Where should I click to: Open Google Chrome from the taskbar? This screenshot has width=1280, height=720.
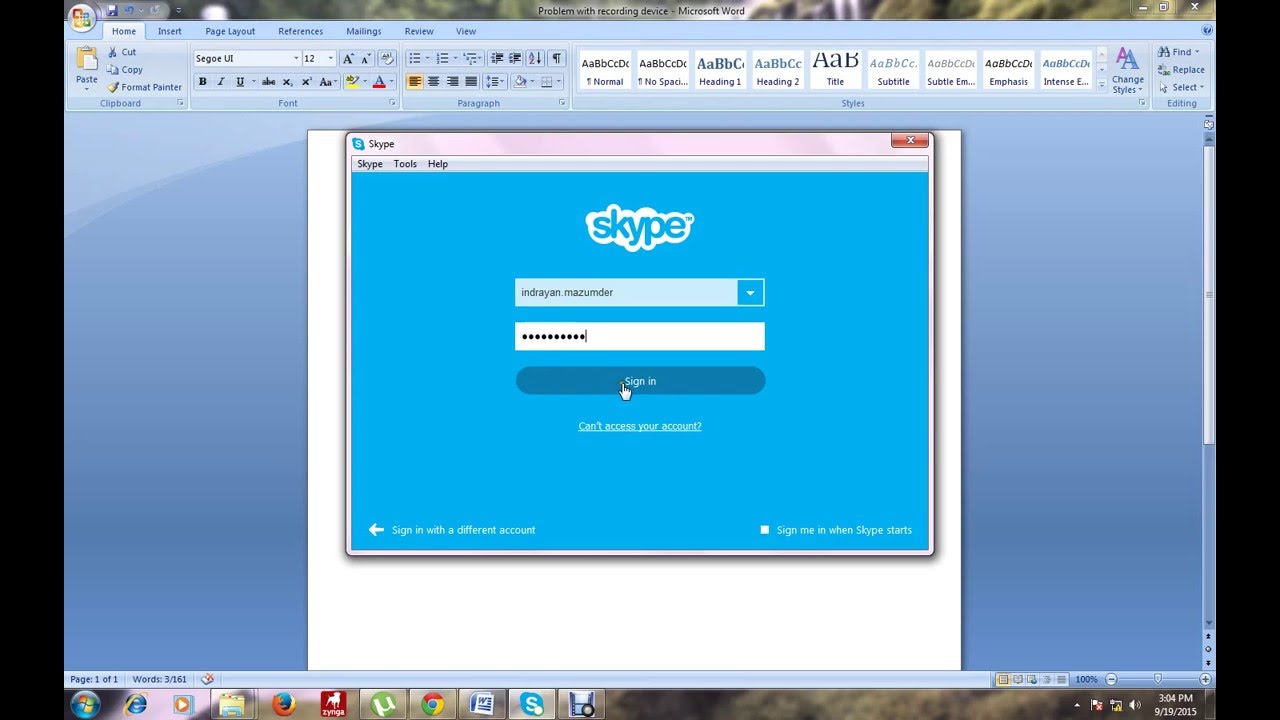432,704
